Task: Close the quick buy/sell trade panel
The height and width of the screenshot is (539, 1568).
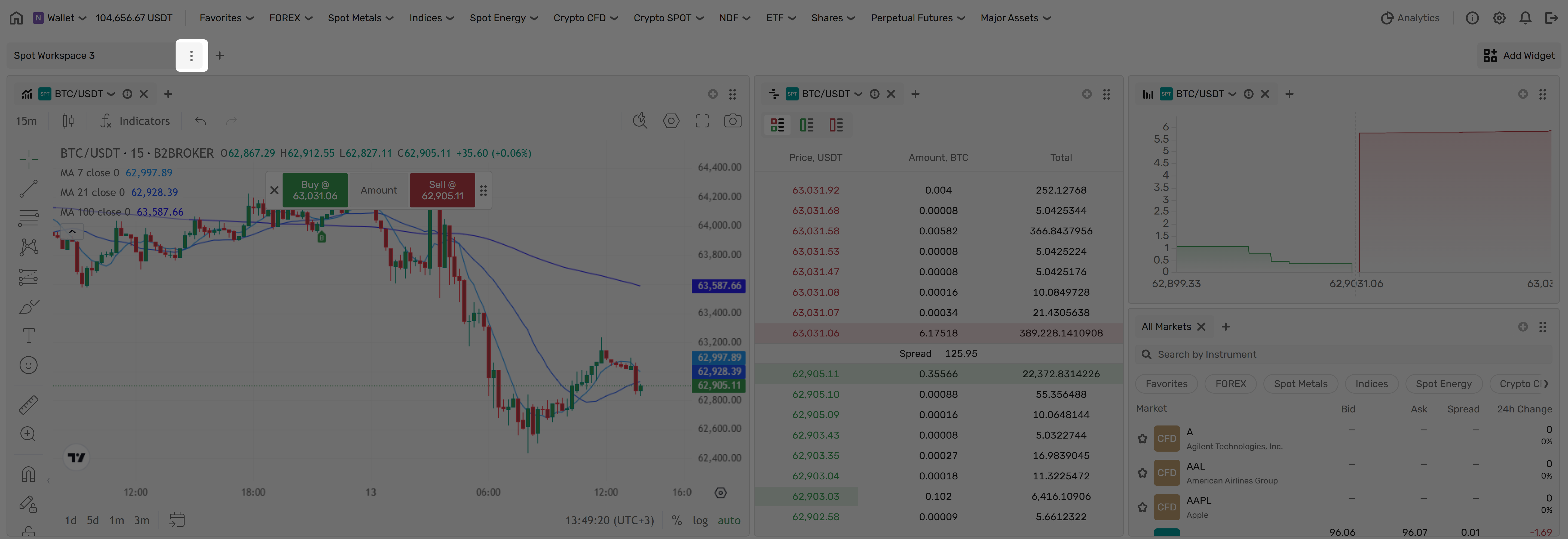Action: pyautogui.click(x=274, y=190)
